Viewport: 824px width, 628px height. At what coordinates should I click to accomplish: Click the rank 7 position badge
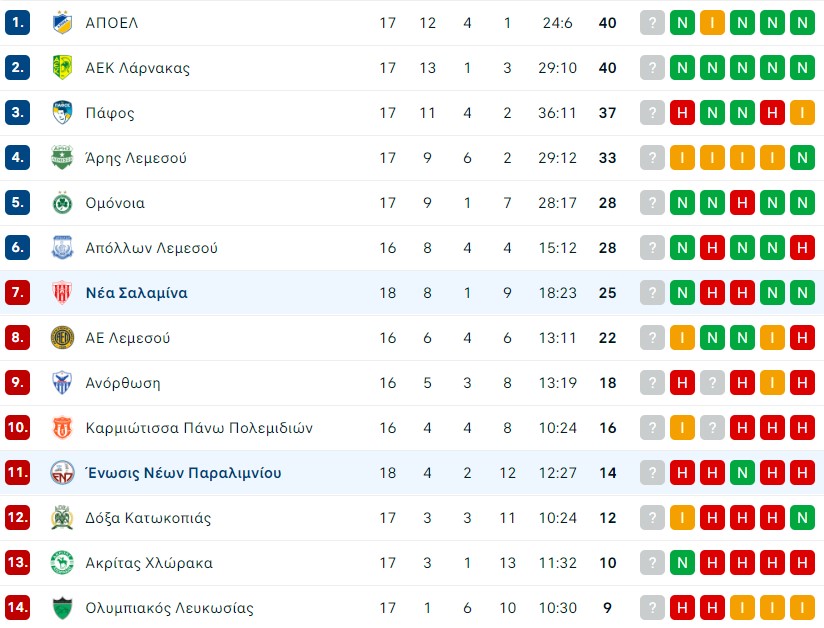(18, 293)
